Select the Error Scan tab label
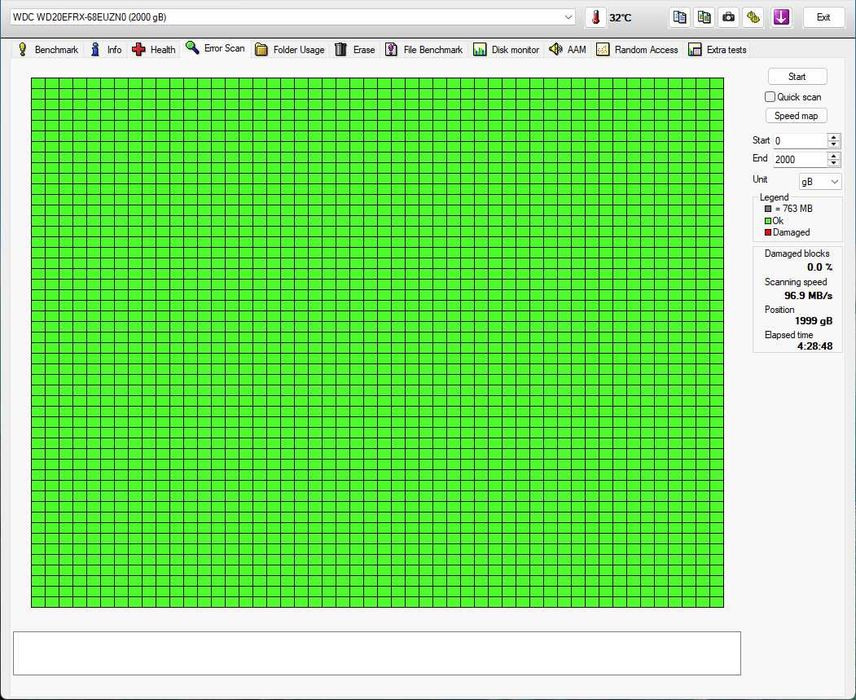 (x=224, y=48)
